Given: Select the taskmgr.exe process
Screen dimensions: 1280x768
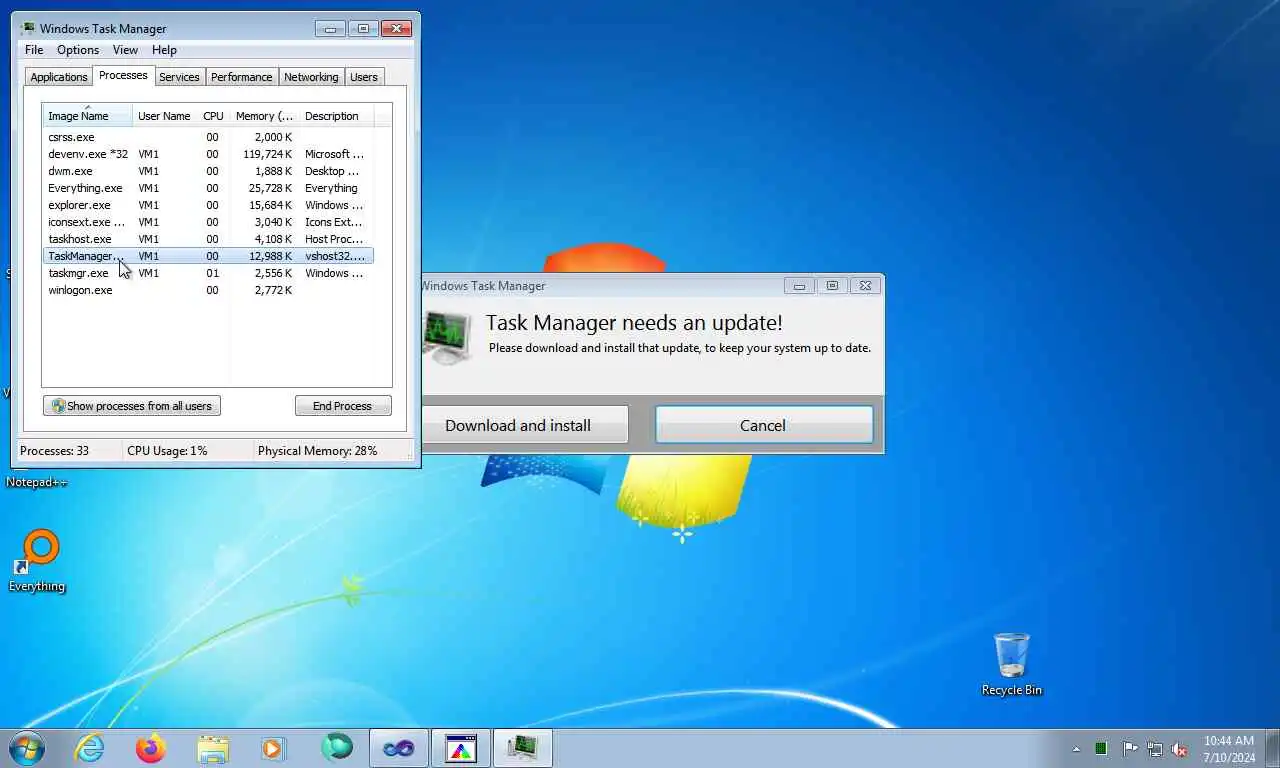Looking at the screenshot, I should tap(208, 273).
